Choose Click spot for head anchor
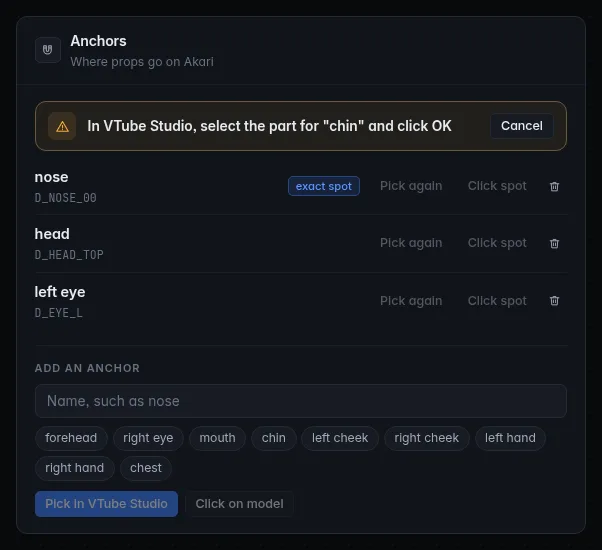This screenshot has height=550, width=602. (x=497, y=243)
